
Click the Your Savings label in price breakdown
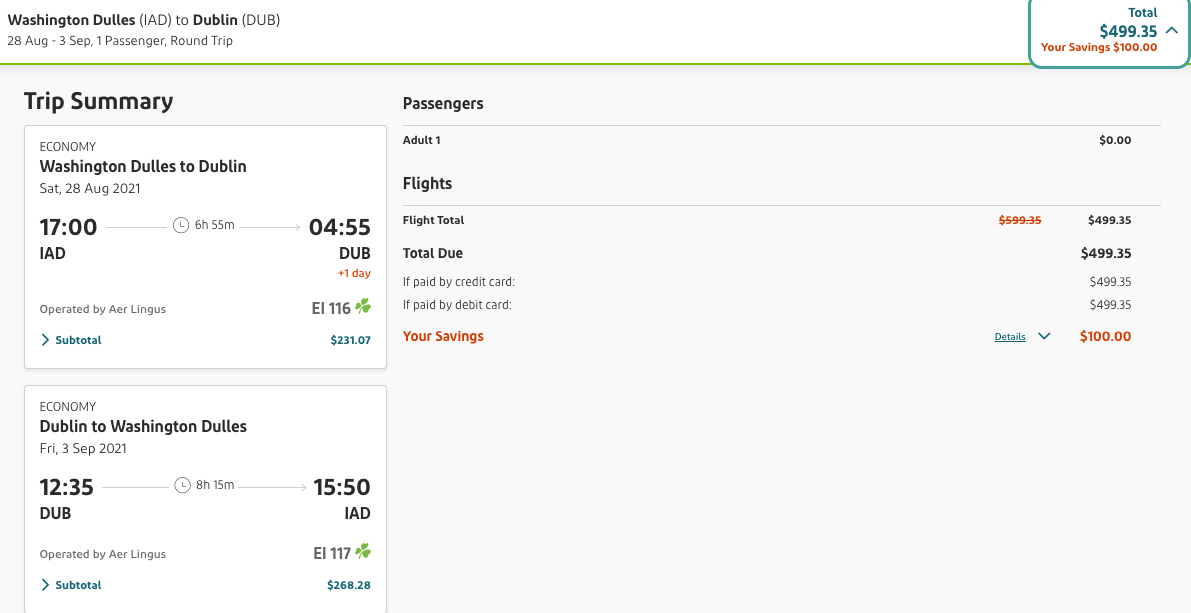point(443,337)
